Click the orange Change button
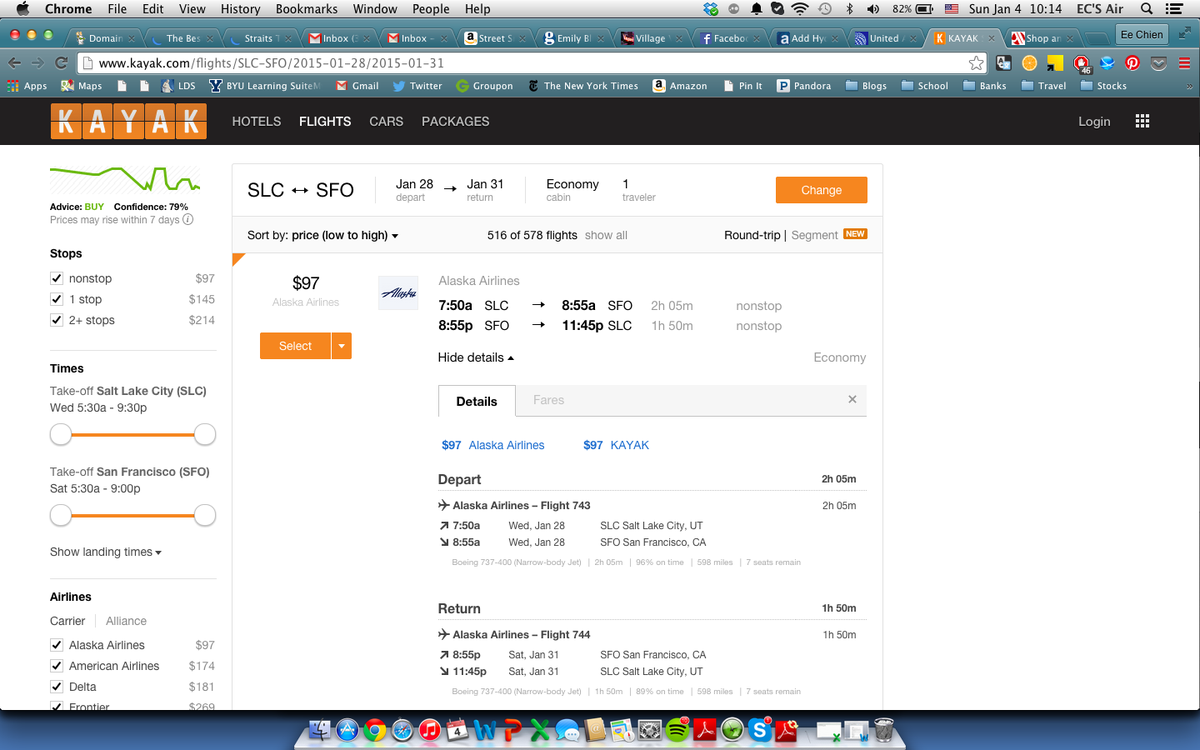The image size is (1200, 750). [821, 190]
